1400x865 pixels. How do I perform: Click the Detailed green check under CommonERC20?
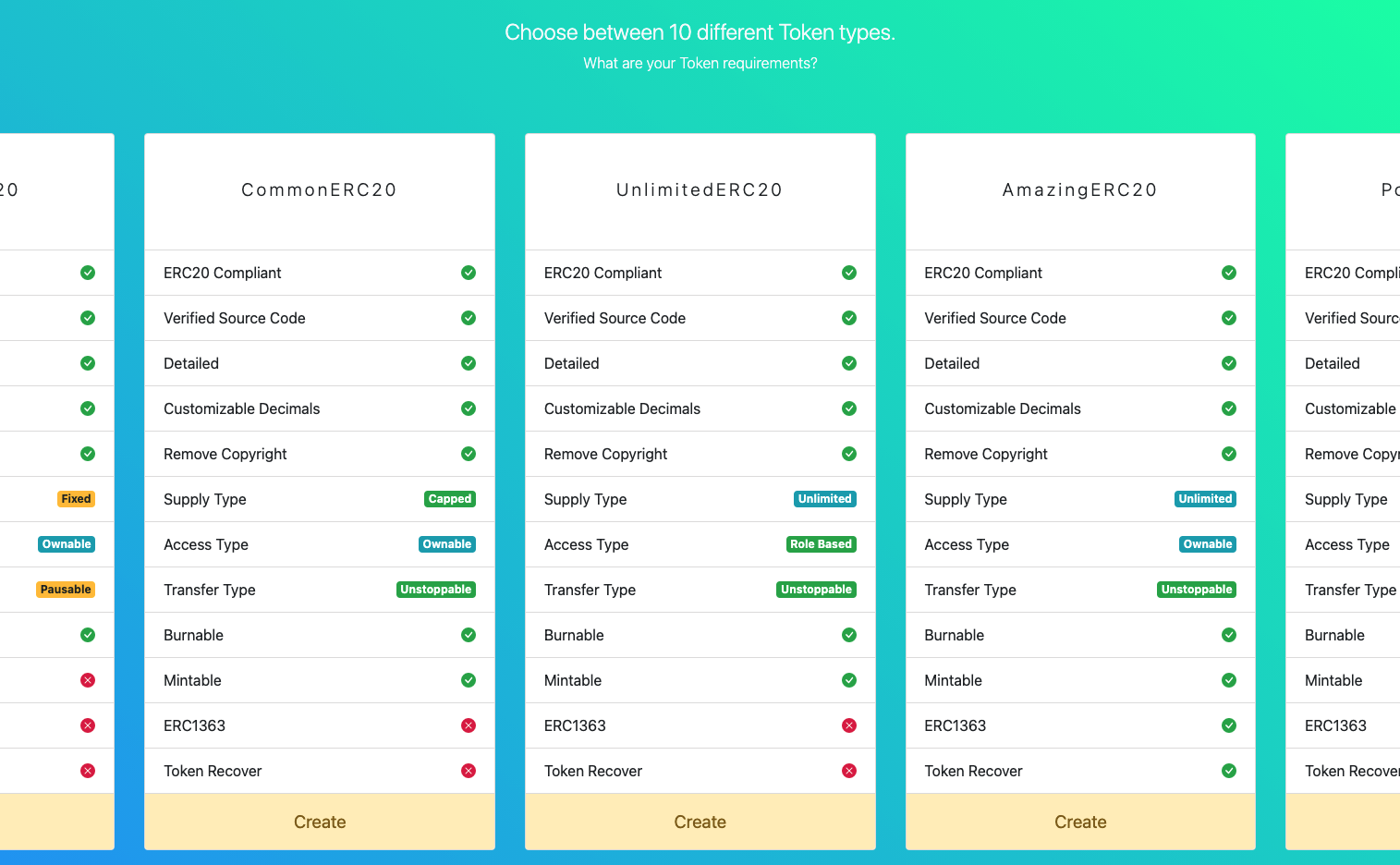[x=469, y=363]
